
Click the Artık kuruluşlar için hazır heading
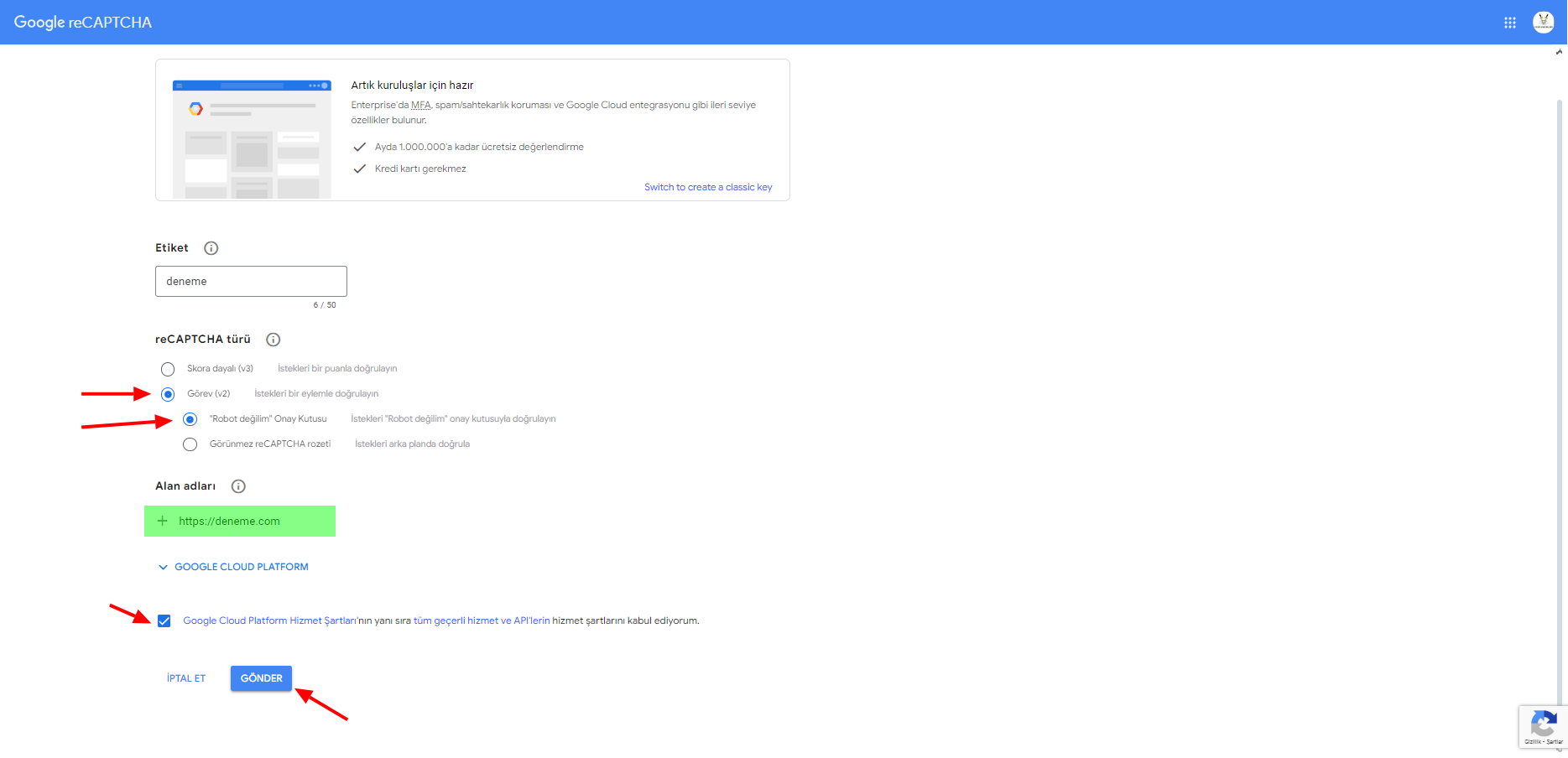point(412,85)
